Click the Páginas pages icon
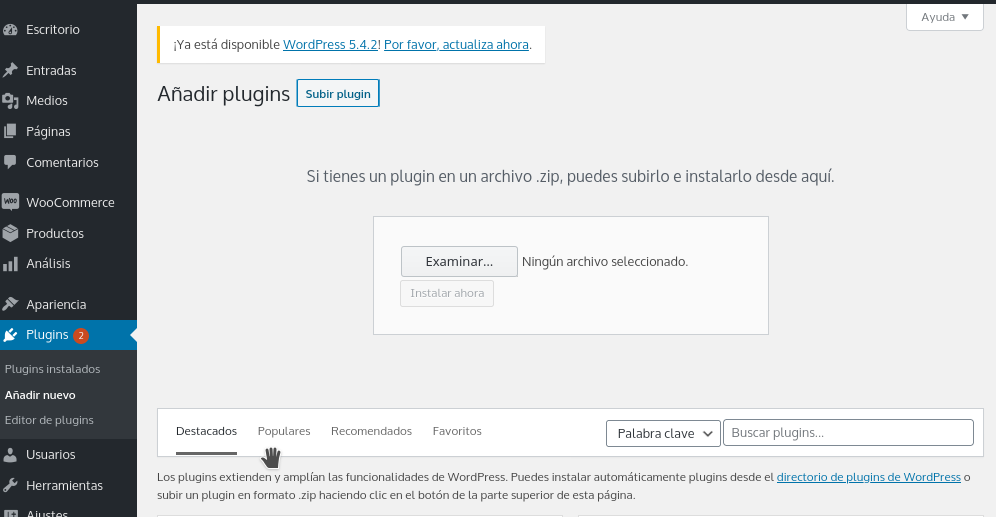 pyautogui.click(x=10, y=132)
